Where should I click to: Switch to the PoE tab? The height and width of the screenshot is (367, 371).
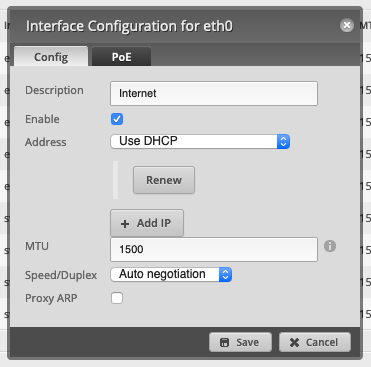[121, 57]
